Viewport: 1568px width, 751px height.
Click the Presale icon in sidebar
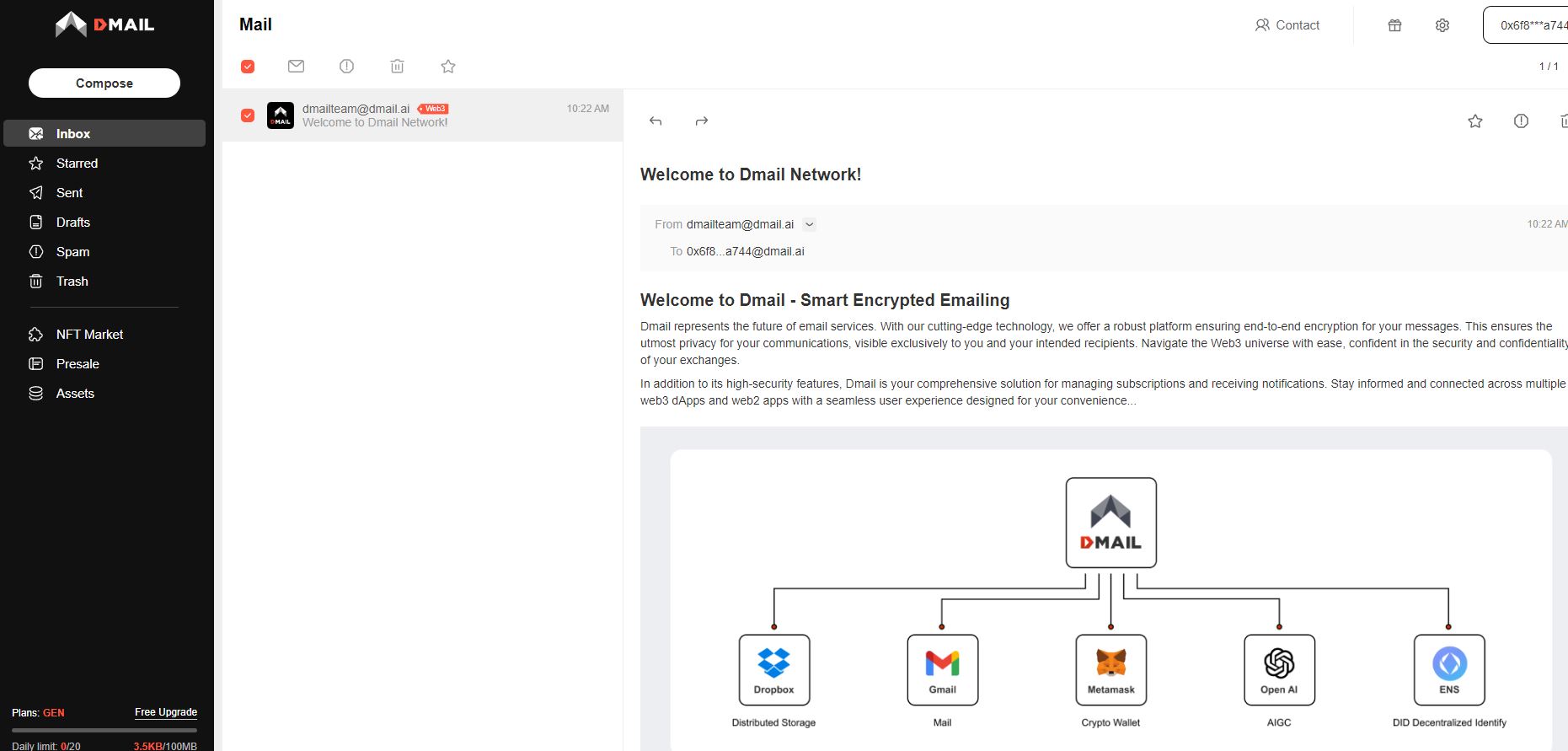pos(35,363)
